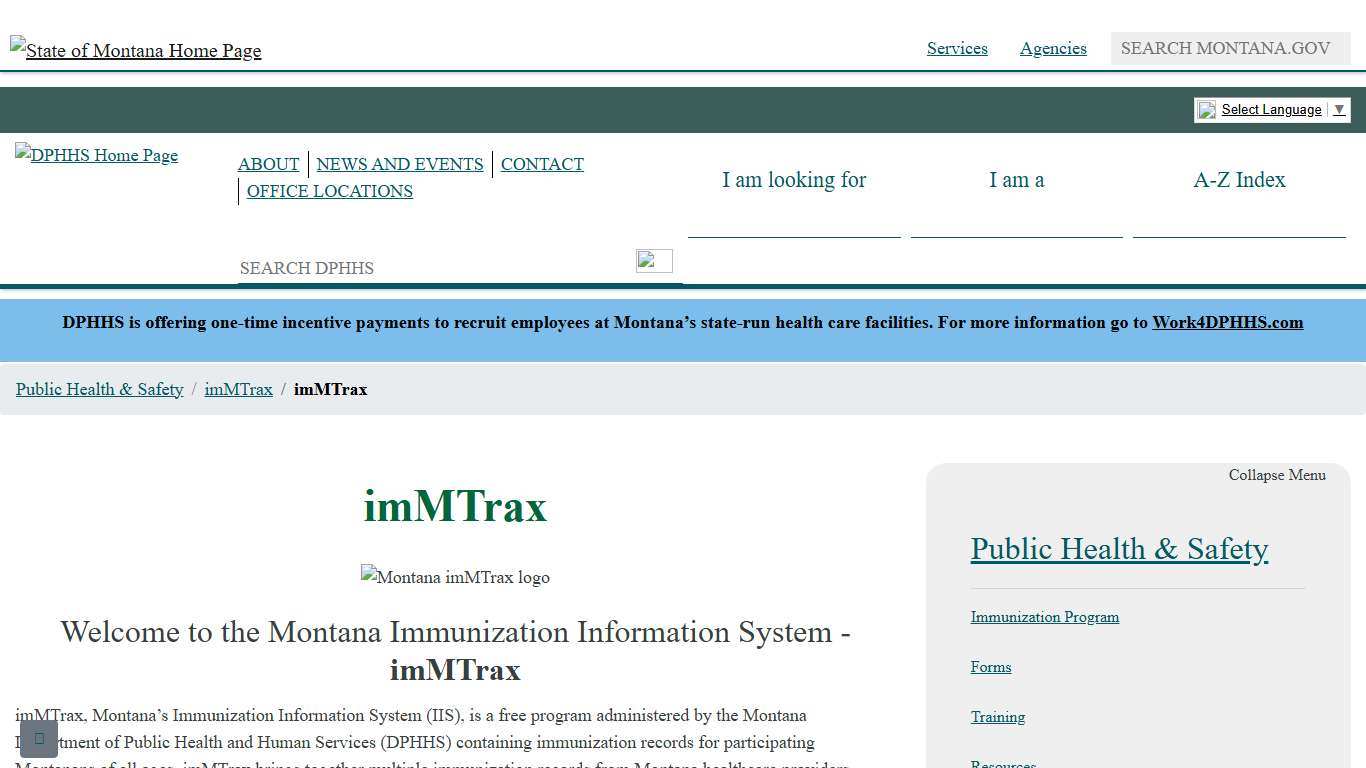Visit the Immunization Program sidebar link
This screenshot has width=1366, height=768.
coord(1045,617)
